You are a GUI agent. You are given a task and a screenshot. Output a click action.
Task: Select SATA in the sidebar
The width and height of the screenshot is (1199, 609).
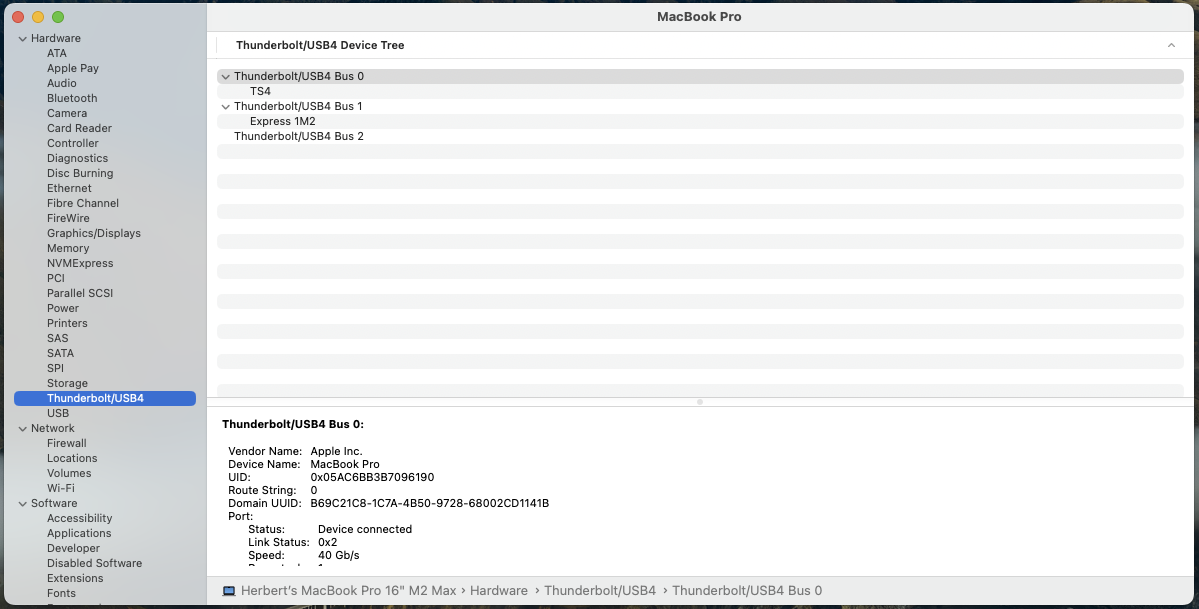coord(60,353)
